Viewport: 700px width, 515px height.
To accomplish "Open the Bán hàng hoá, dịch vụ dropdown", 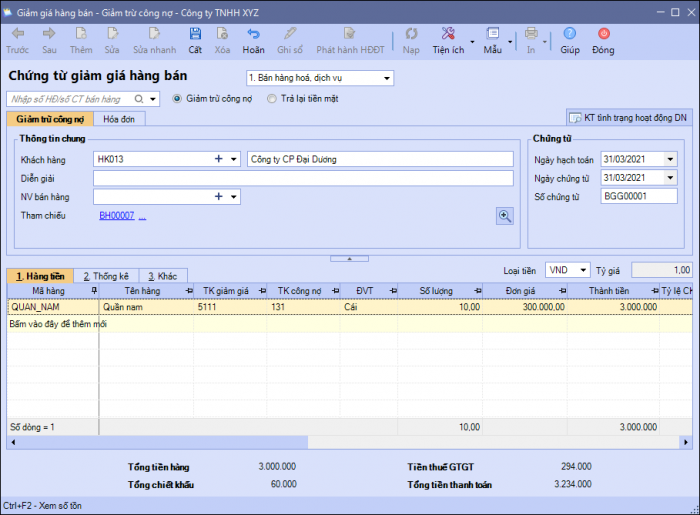I will [387, 78].
